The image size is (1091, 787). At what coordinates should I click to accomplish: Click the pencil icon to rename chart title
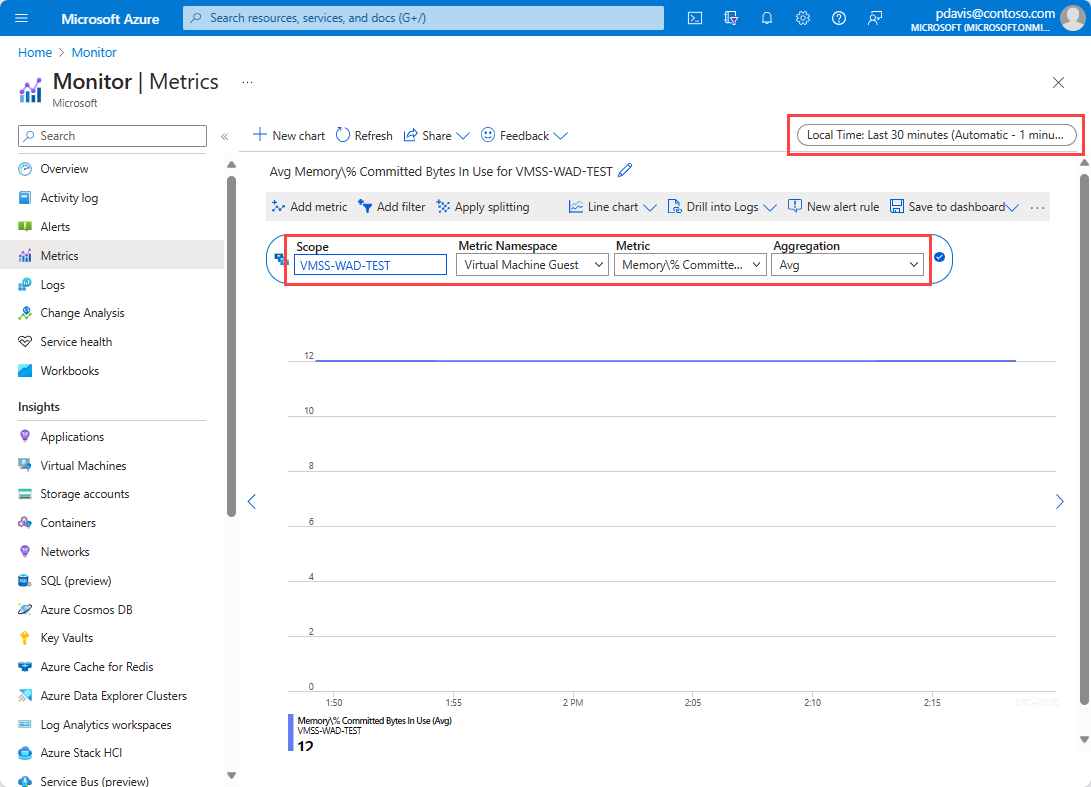[626, 171]
